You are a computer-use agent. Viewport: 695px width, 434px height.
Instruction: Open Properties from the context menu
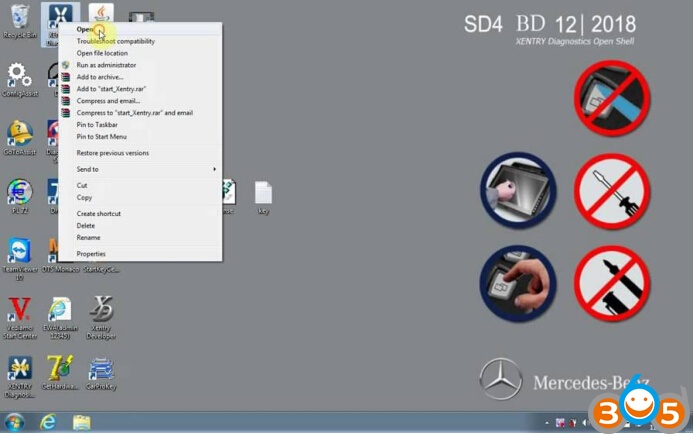point(141,254)
